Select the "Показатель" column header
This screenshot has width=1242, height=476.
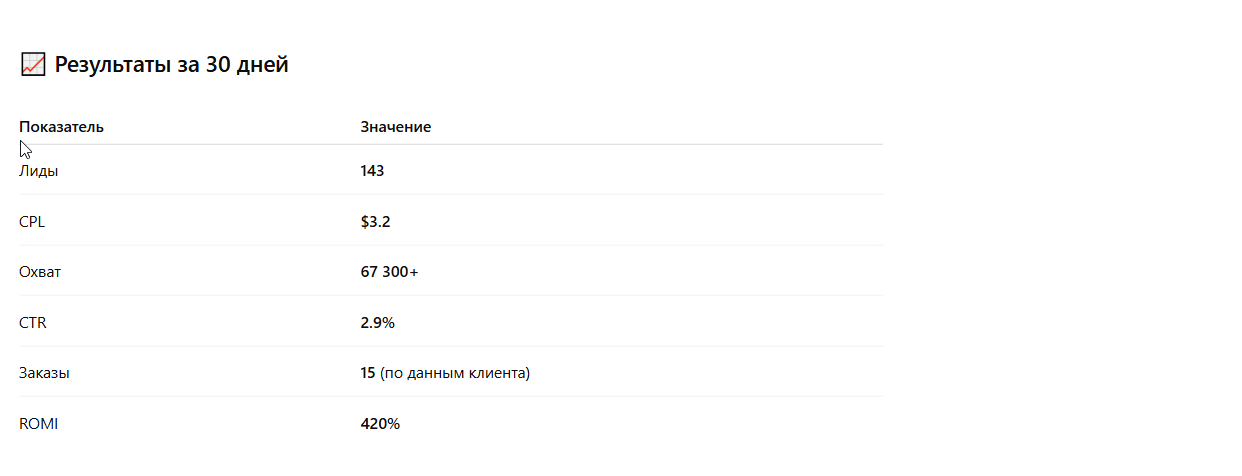(x=61, y=127)
